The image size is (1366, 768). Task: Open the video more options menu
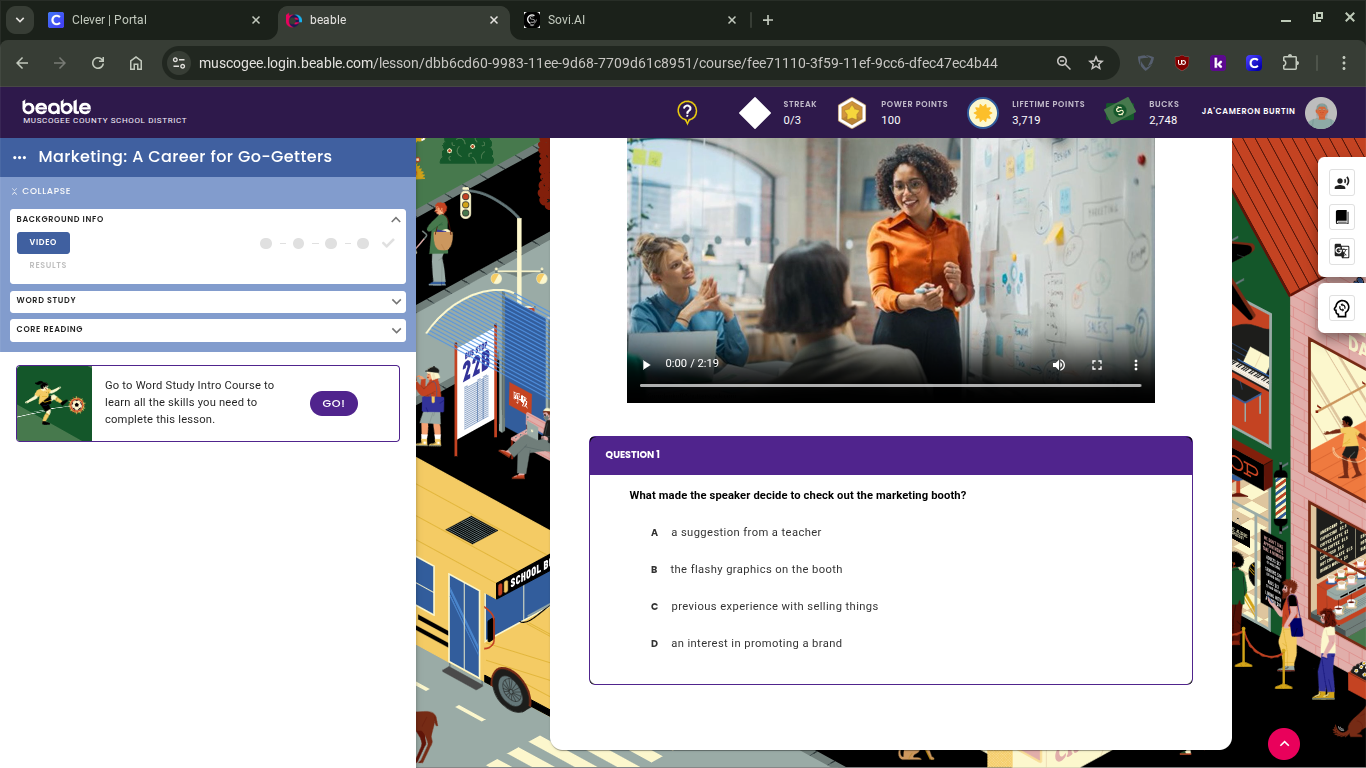tap(1135, 365)
